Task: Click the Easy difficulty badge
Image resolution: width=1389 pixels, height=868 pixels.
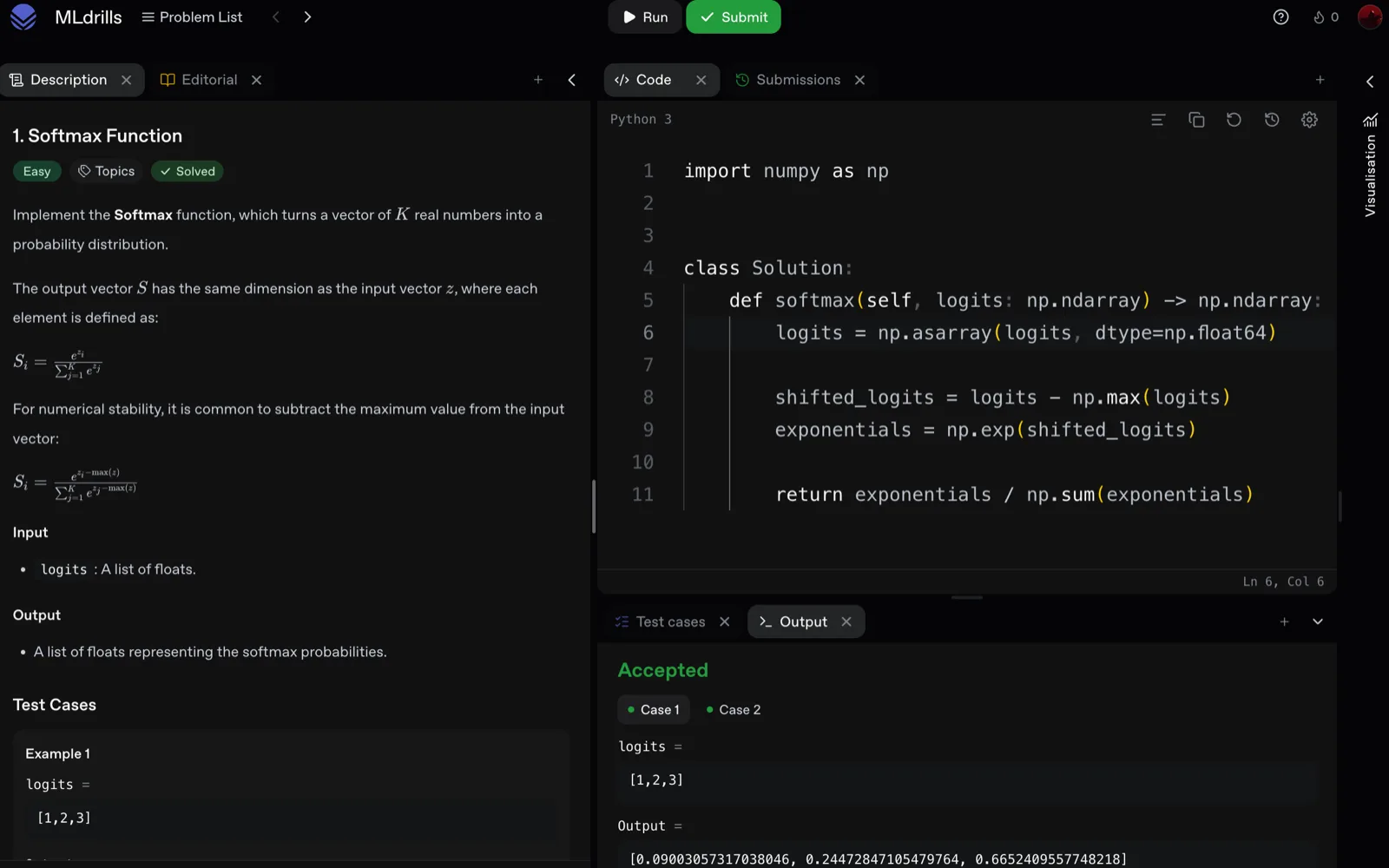Action: [x=37, y=171]
